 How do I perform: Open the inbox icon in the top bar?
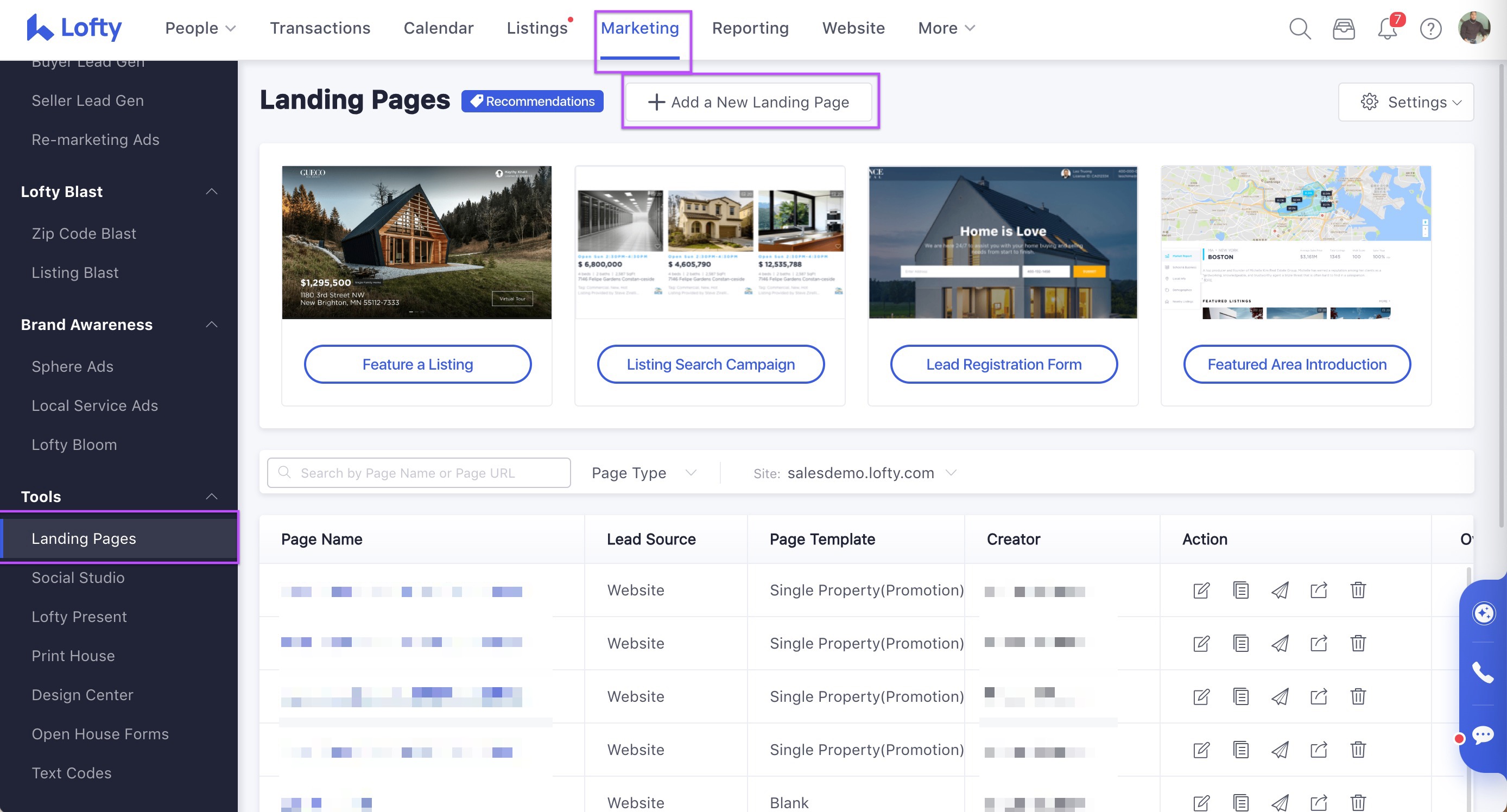(1344, 28)
